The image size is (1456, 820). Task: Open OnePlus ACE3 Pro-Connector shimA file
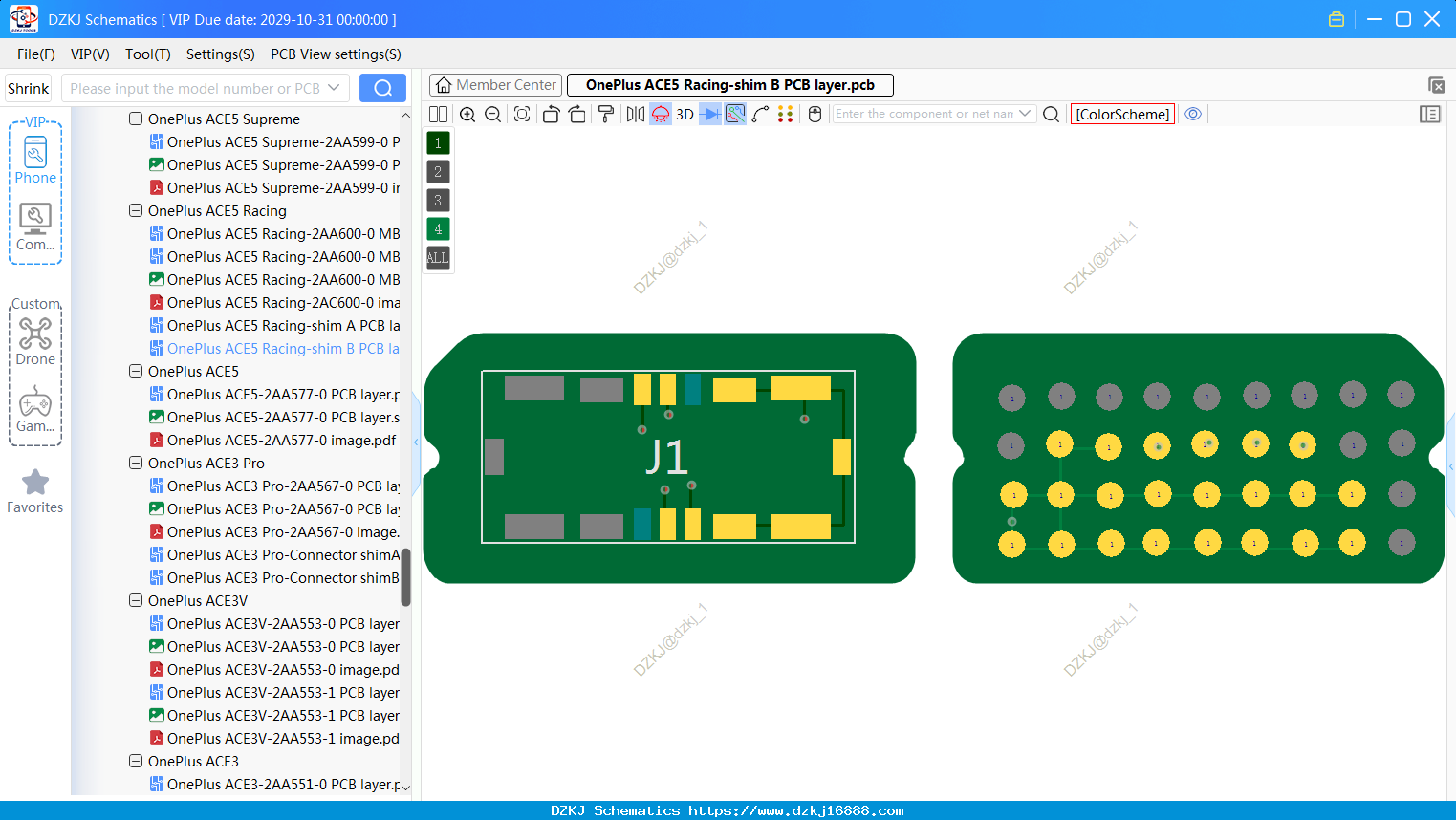pyautogui.click(x=274, y=554)
